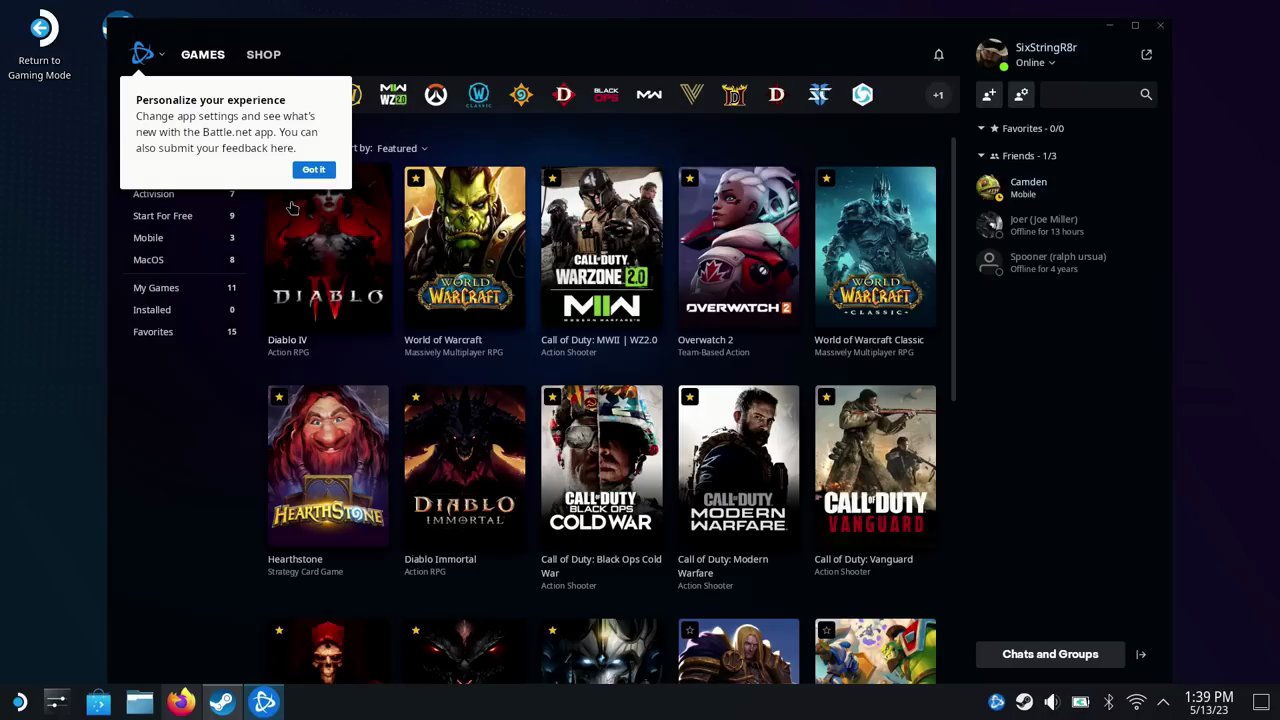The width and height of the screenshot is (1280, 720).
Task: Filter by Start For Free category
Action: (184, 216)
